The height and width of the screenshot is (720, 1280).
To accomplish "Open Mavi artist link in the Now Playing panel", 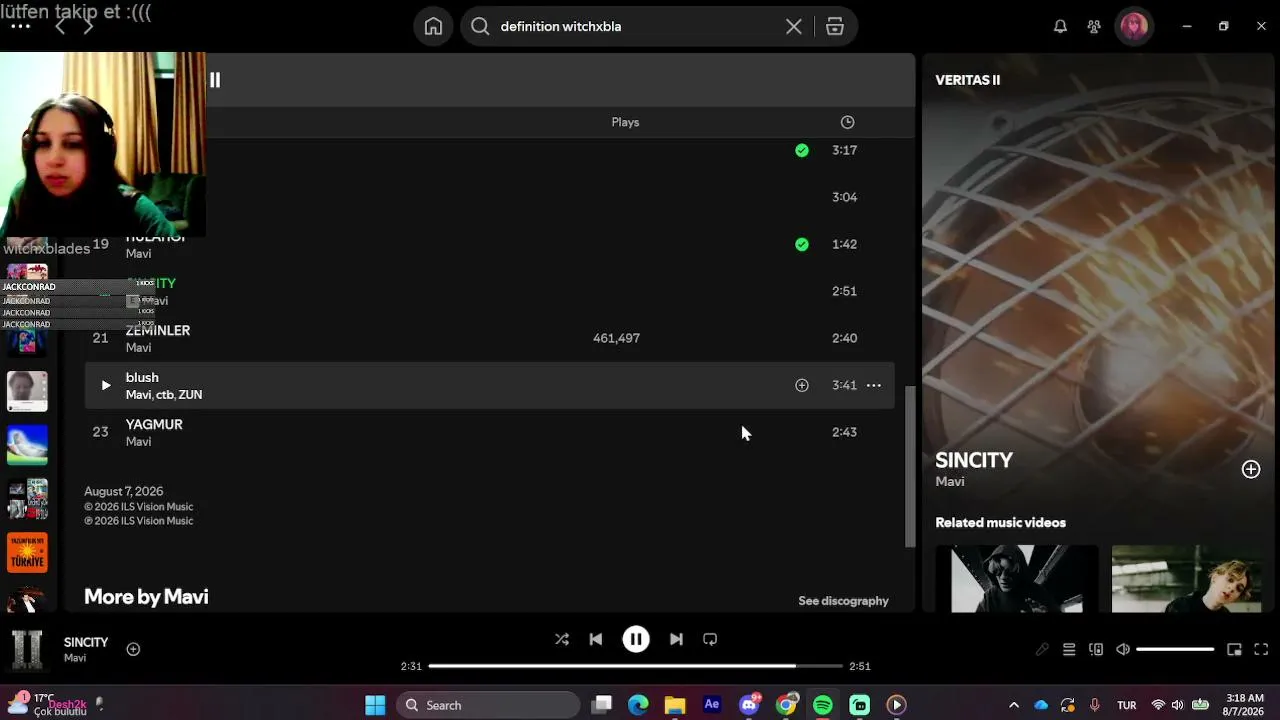I will (x=950, y=482).
